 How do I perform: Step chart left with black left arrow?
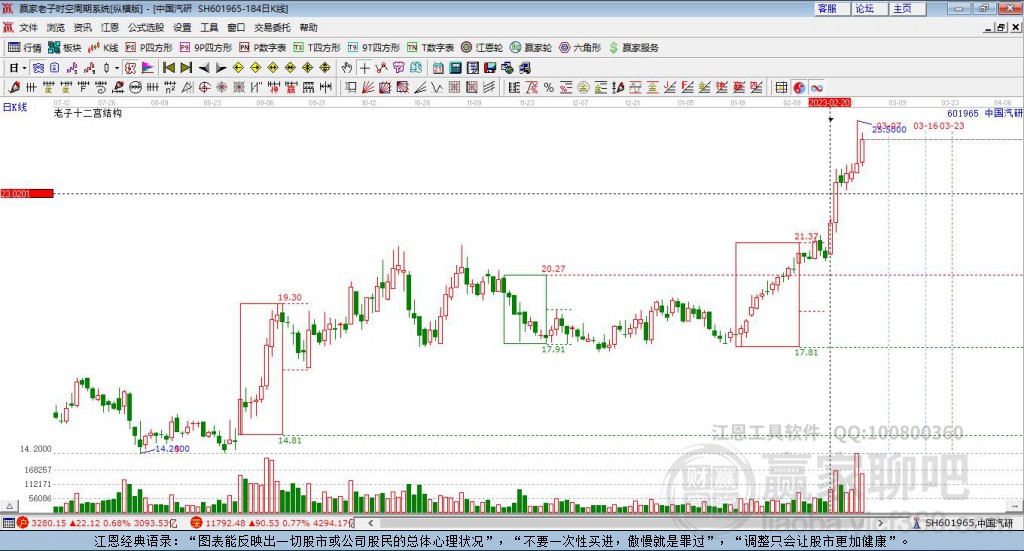204,68
